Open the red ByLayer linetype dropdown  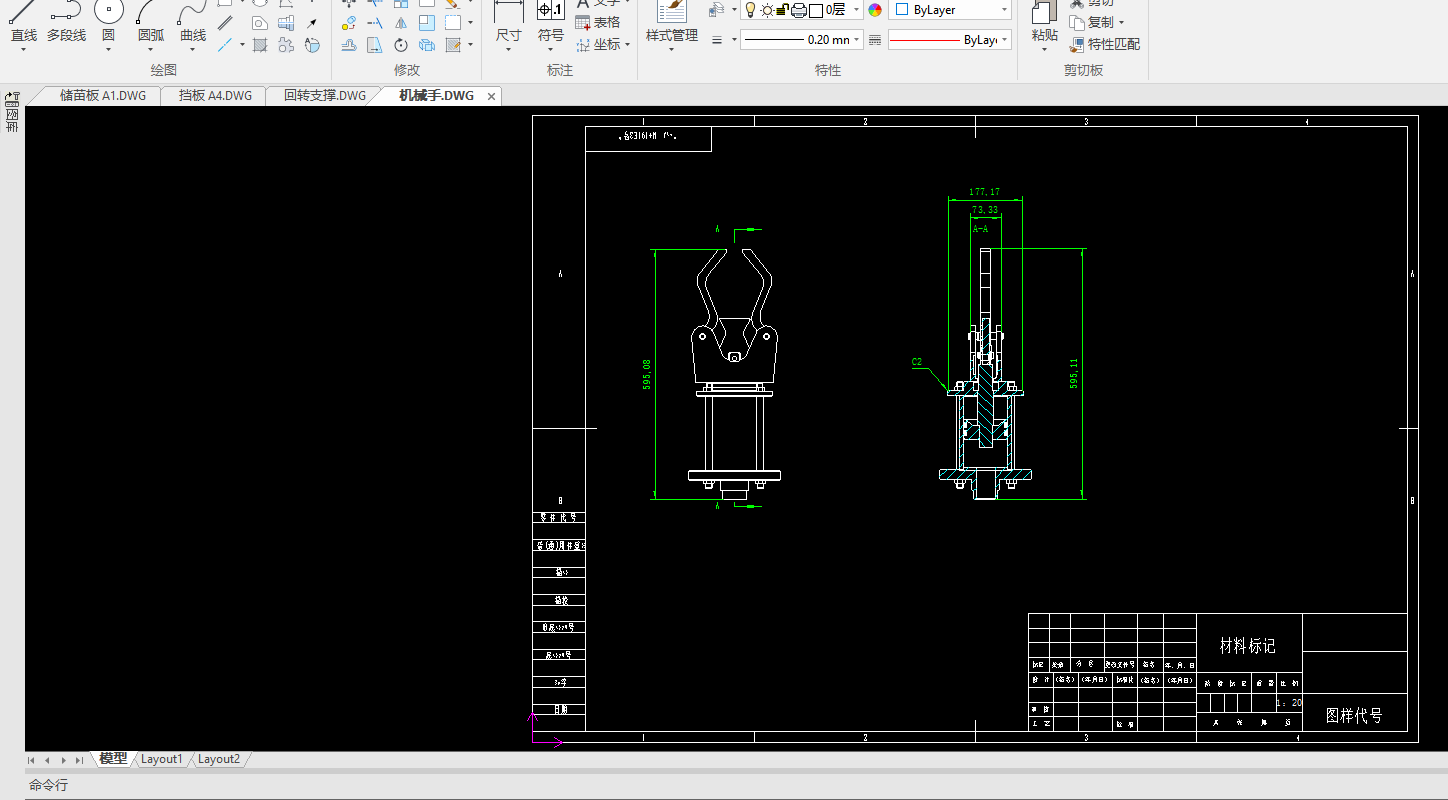(x=949, y=40)
